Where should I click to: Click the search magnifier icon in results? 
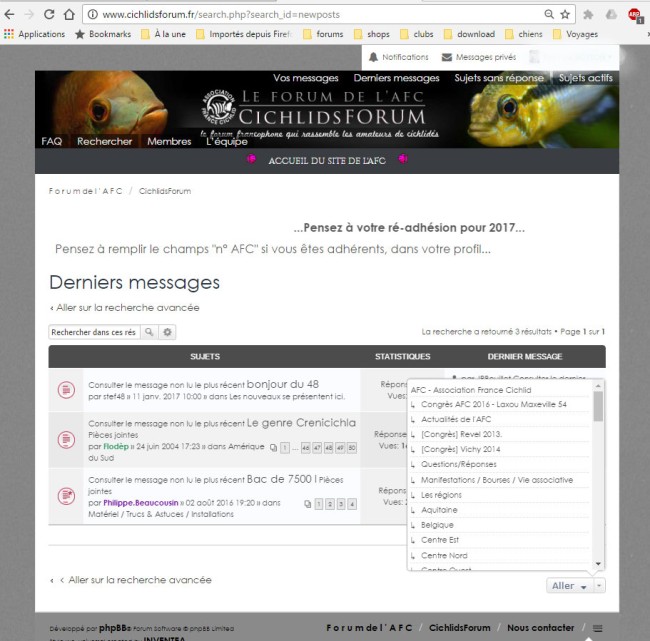149,332
